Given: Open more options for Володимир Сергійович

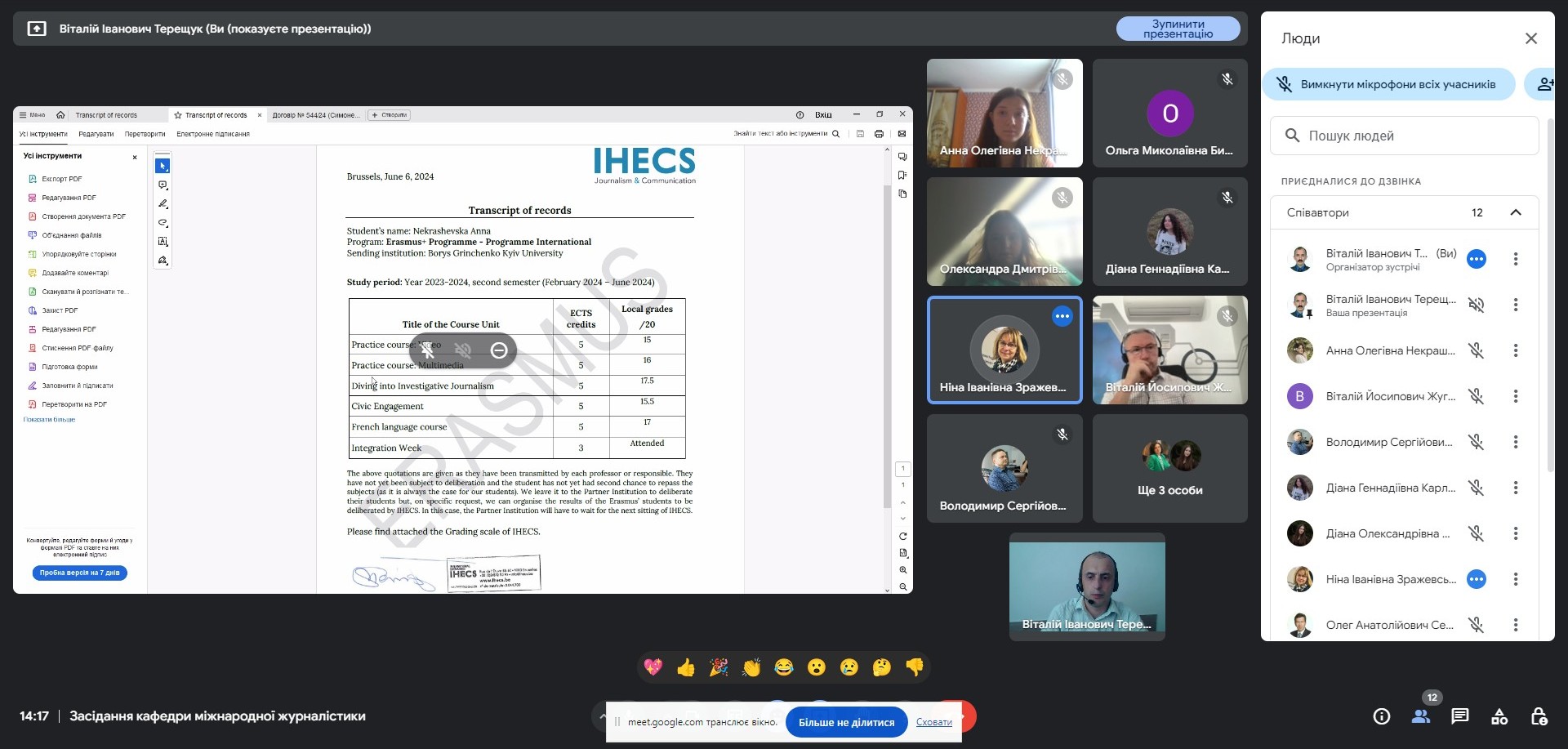Looking at the screenshot, I should tap(1516, 442).
